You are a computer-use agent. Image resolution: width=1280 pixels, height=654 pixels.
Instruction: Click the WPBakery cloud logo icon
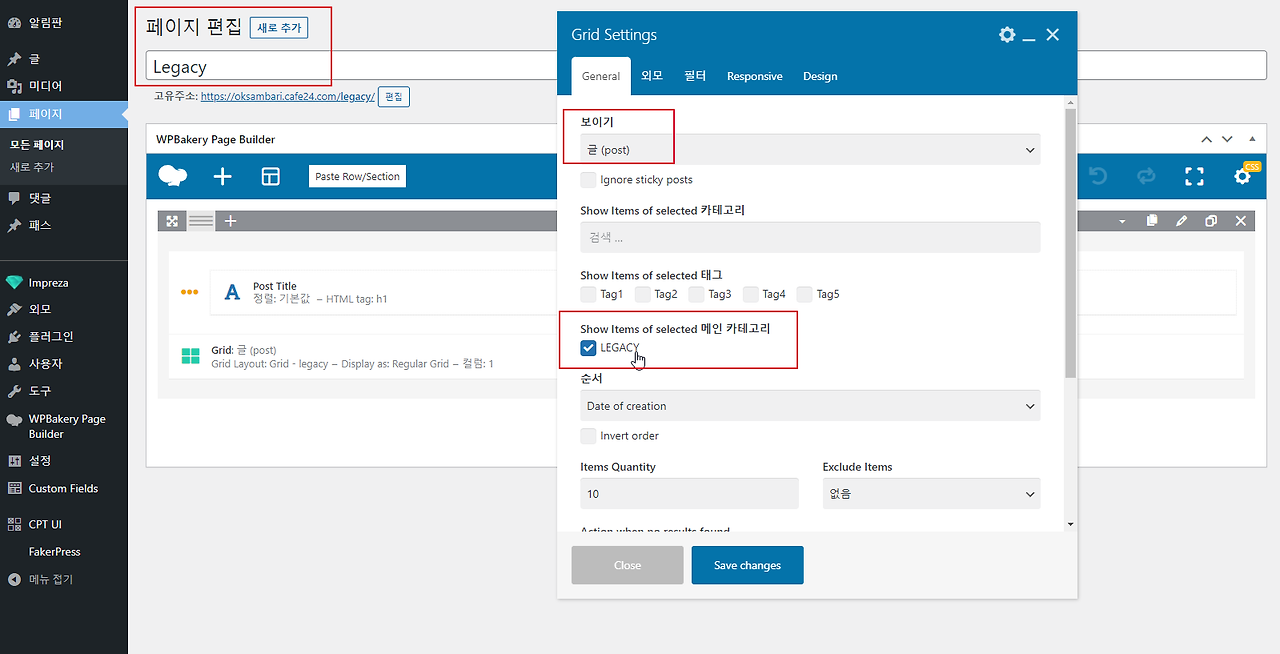pos(173,176)
